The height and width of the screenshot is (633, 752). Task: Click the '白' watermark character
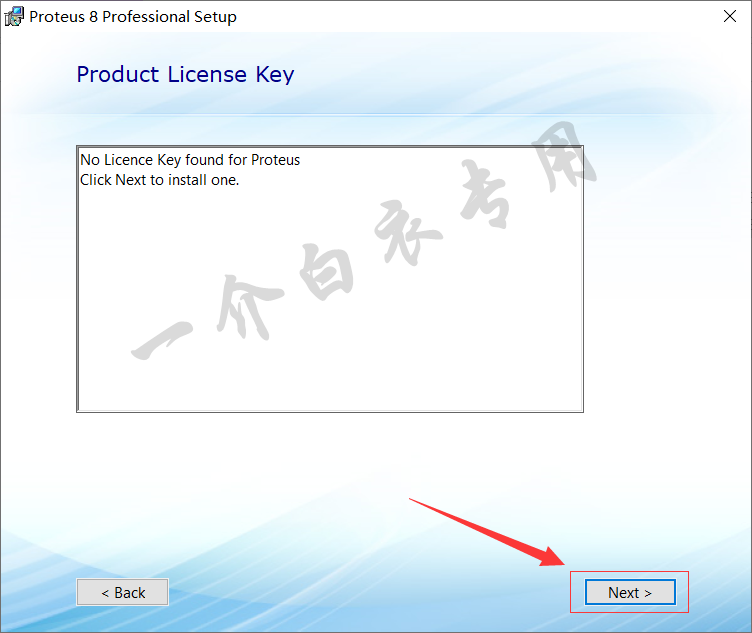327,270
